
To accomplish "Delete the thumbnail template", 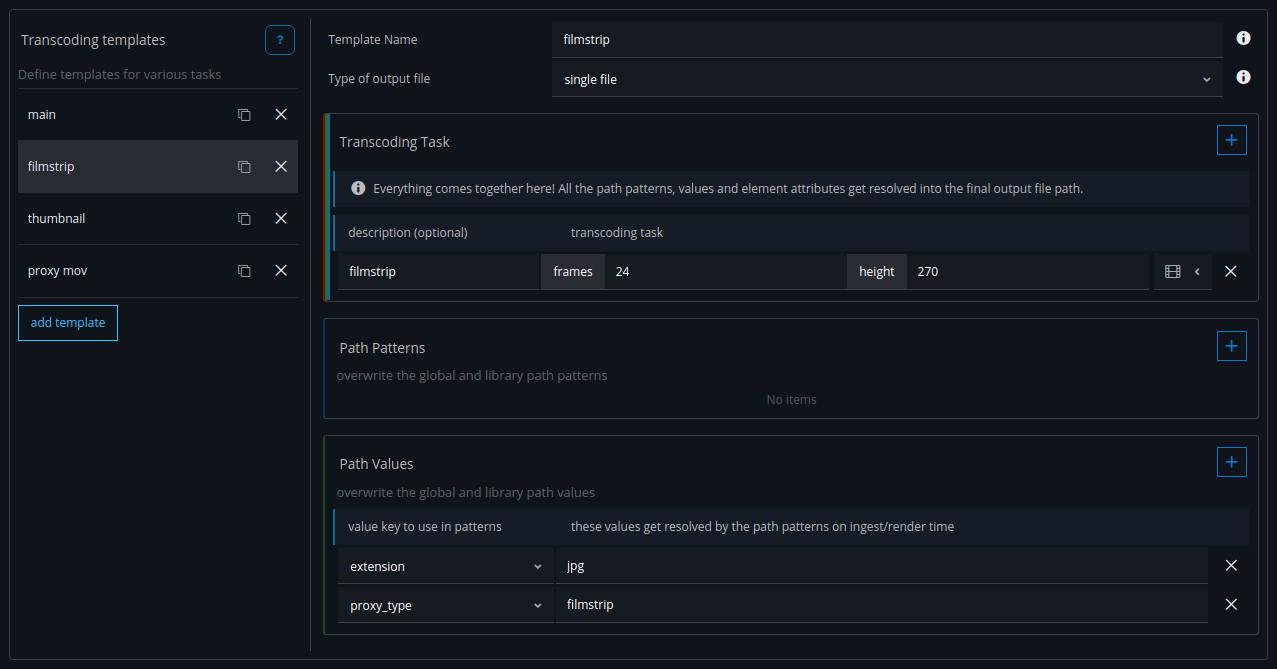I will point(281,218).
